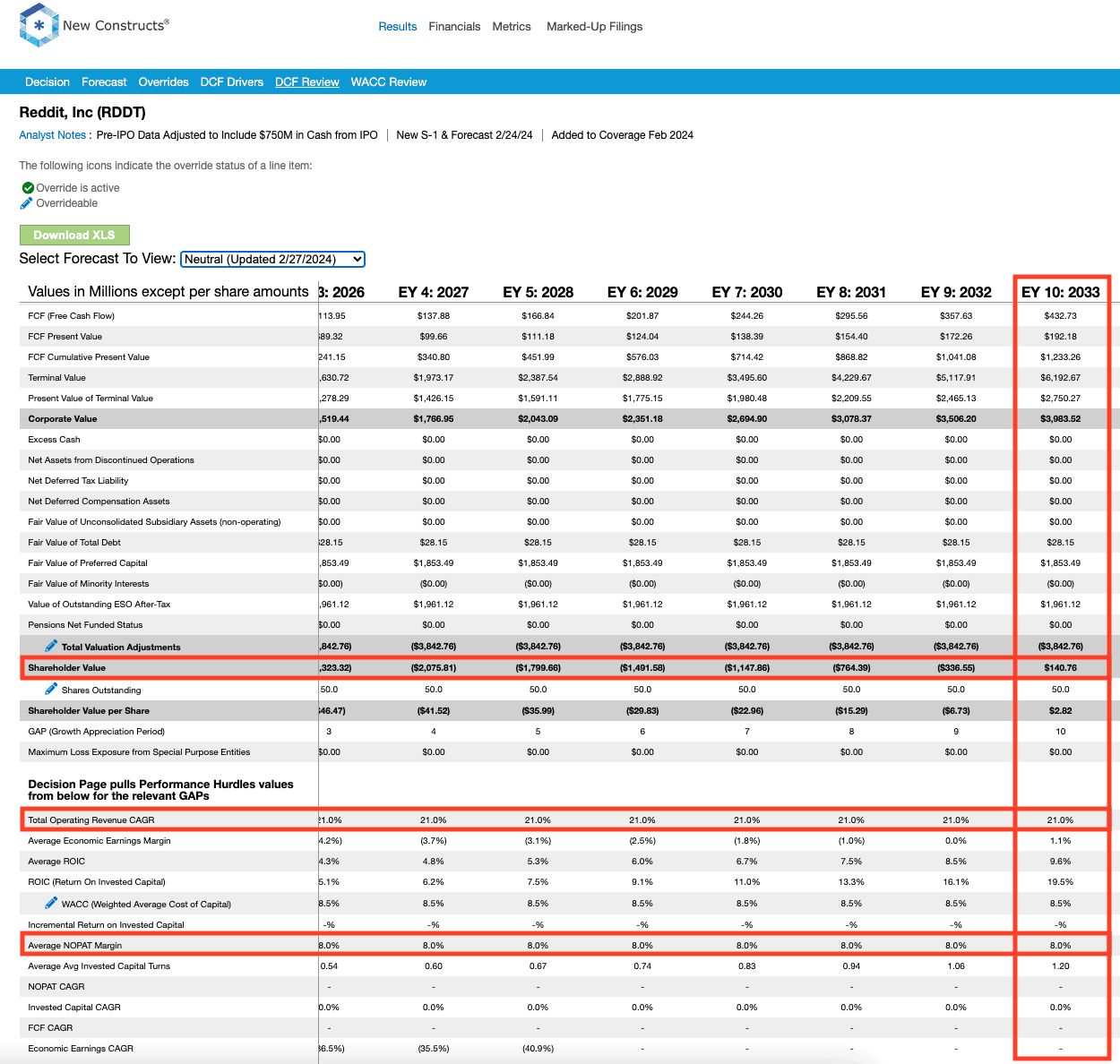This screenshot has height=1064, width=1120.
Task: Click the New S-1 & Forecast 2/24/24 note
Action: 464,135
